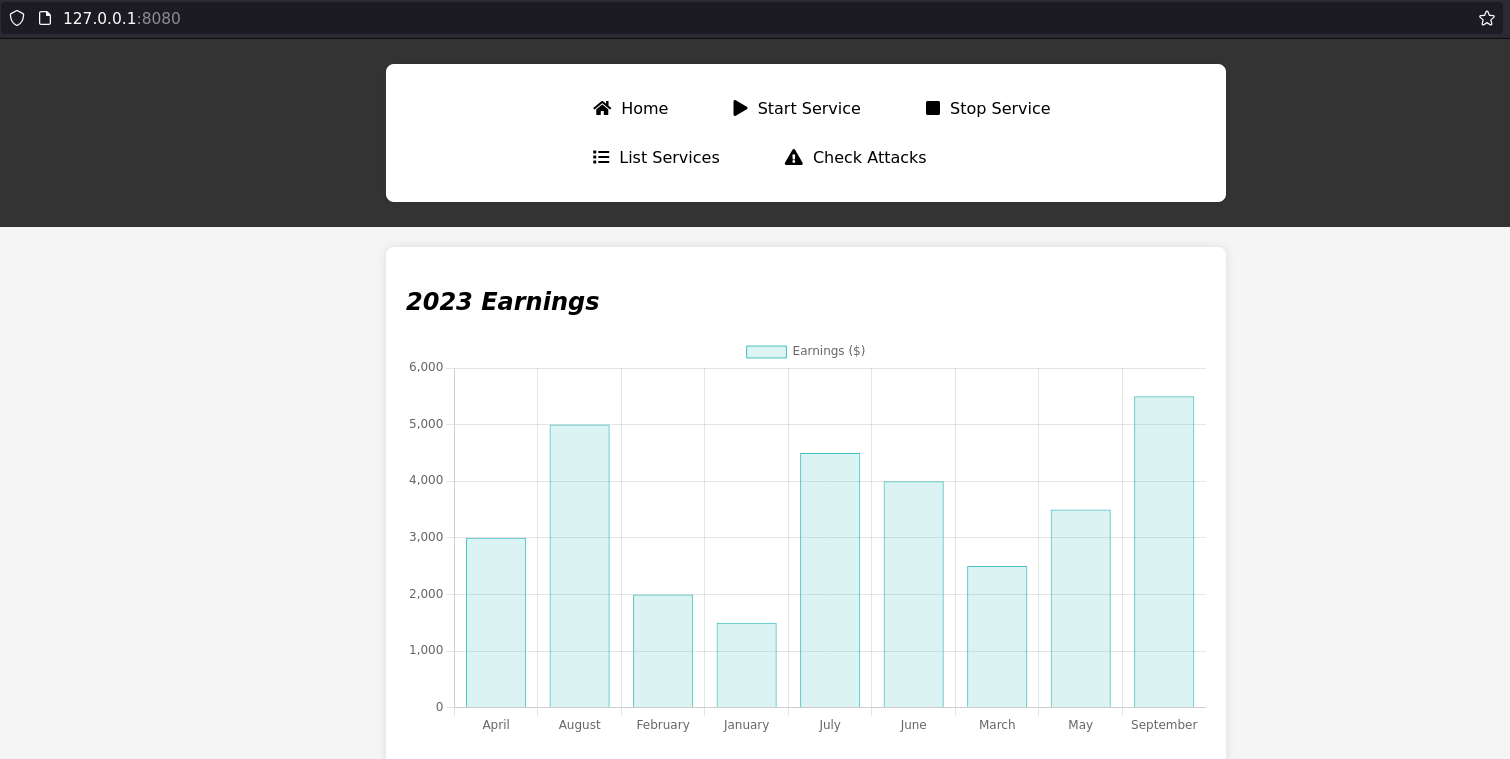Click the browser bookmark star icon
Image resolution: width=1510 pixels, height=759 pixels.
[x=1487, y=18]
